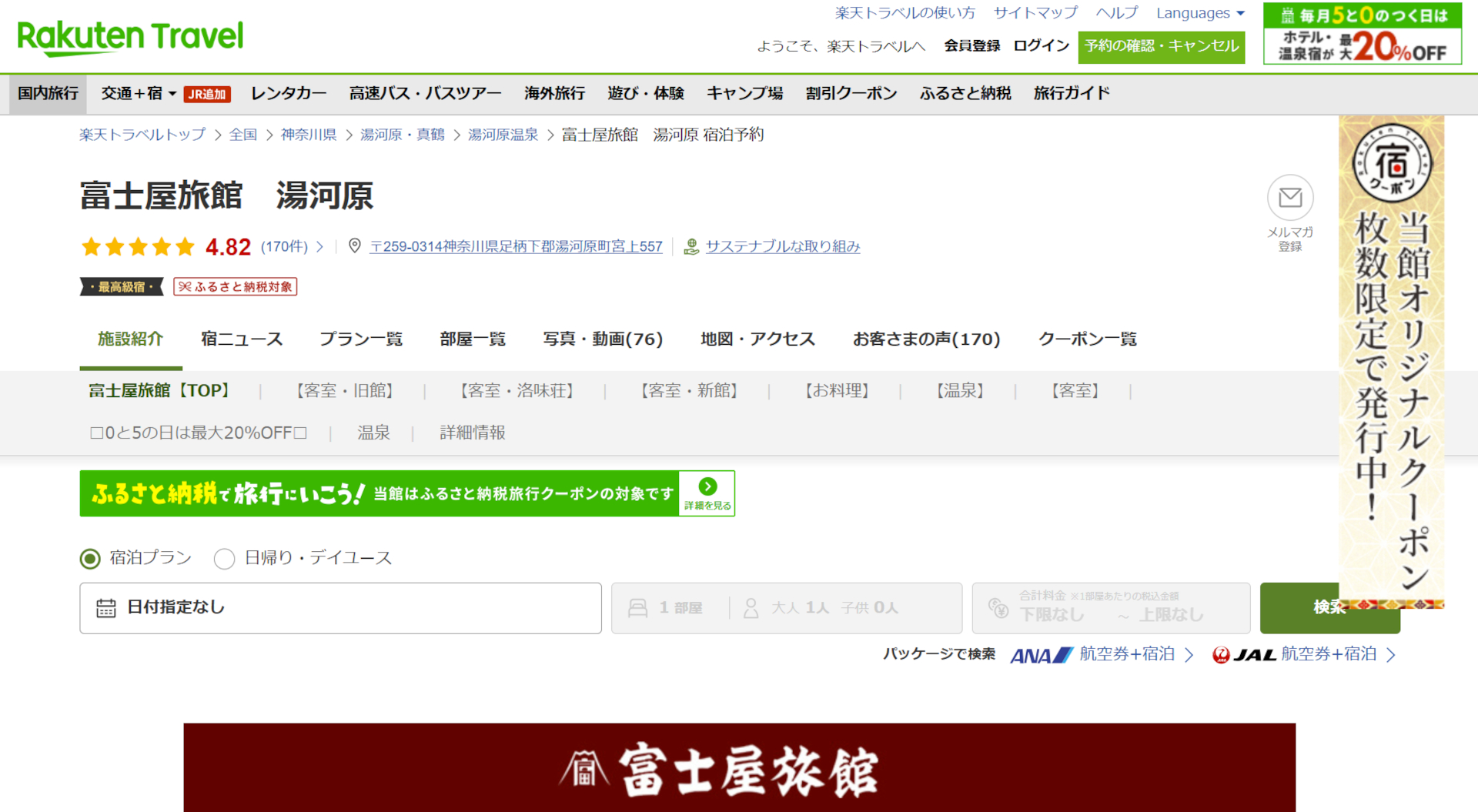Image resolution: width=1478 pixels, height=812 pixels.
Task: Select the 日帰り・デイユース radio button
Action: [x=225, y=559]
